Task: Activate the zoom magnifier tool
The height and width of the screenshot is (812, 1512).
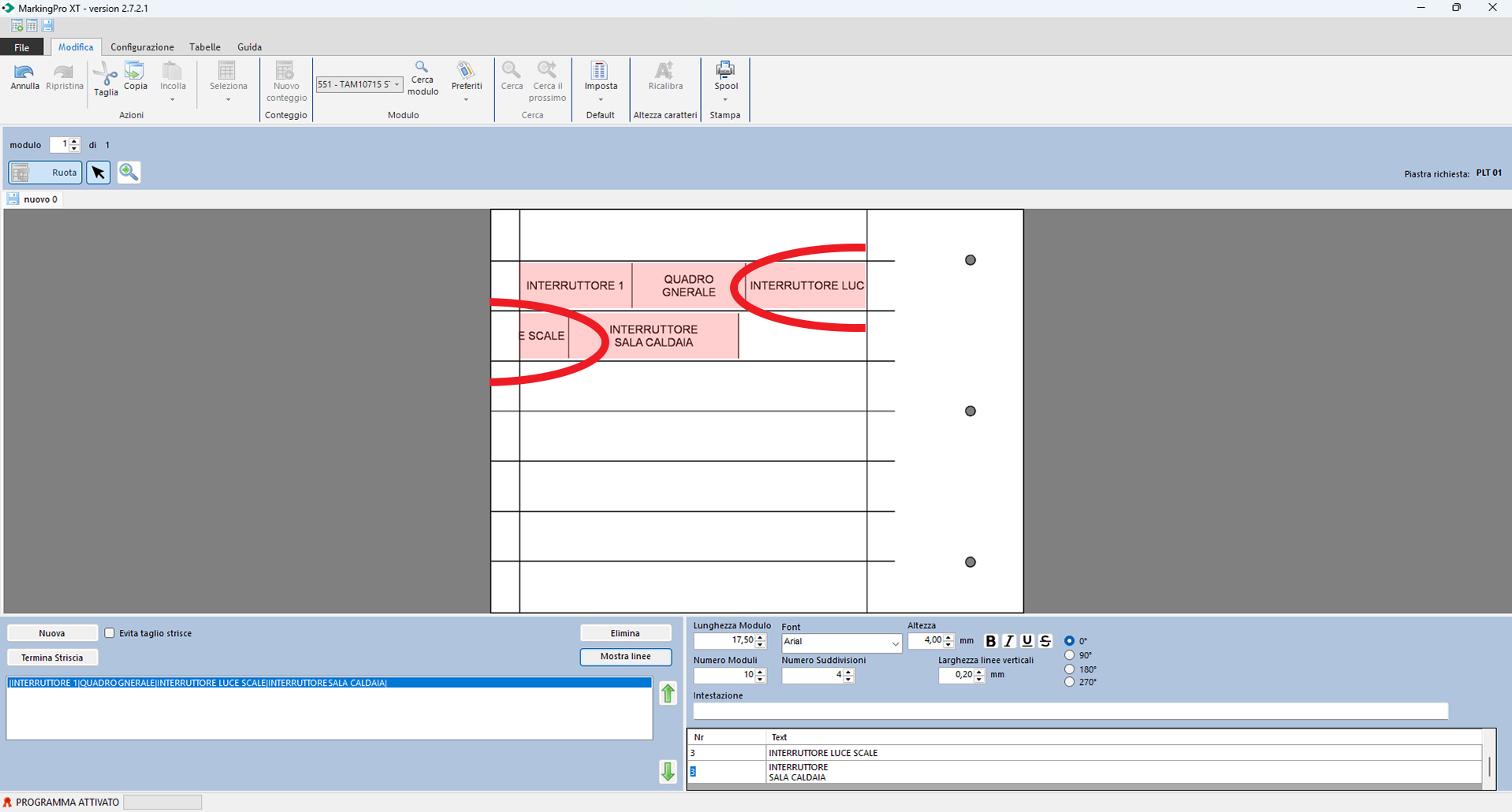Action: pos(129,173)
